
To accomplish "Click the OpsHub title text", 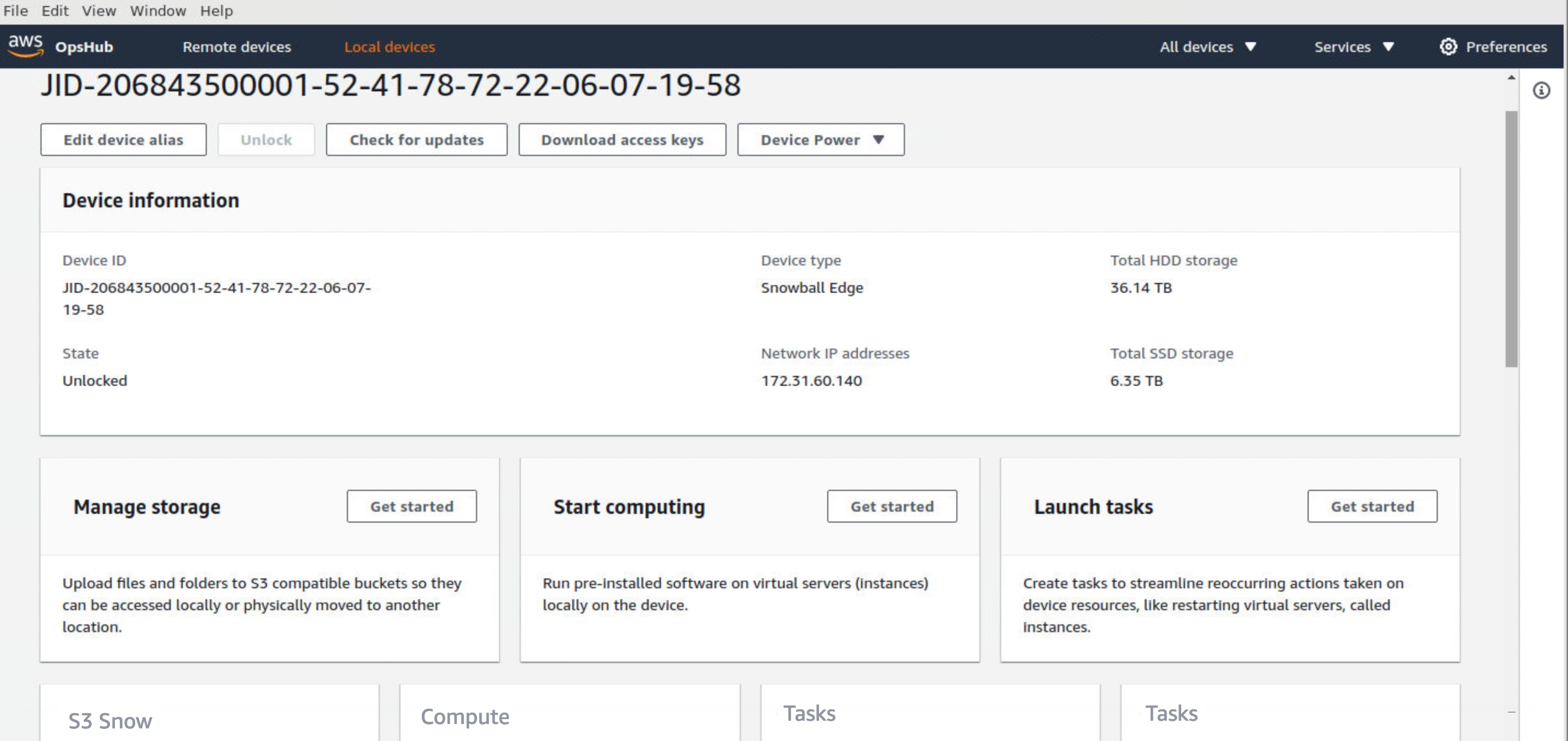I will pos(84,47).
